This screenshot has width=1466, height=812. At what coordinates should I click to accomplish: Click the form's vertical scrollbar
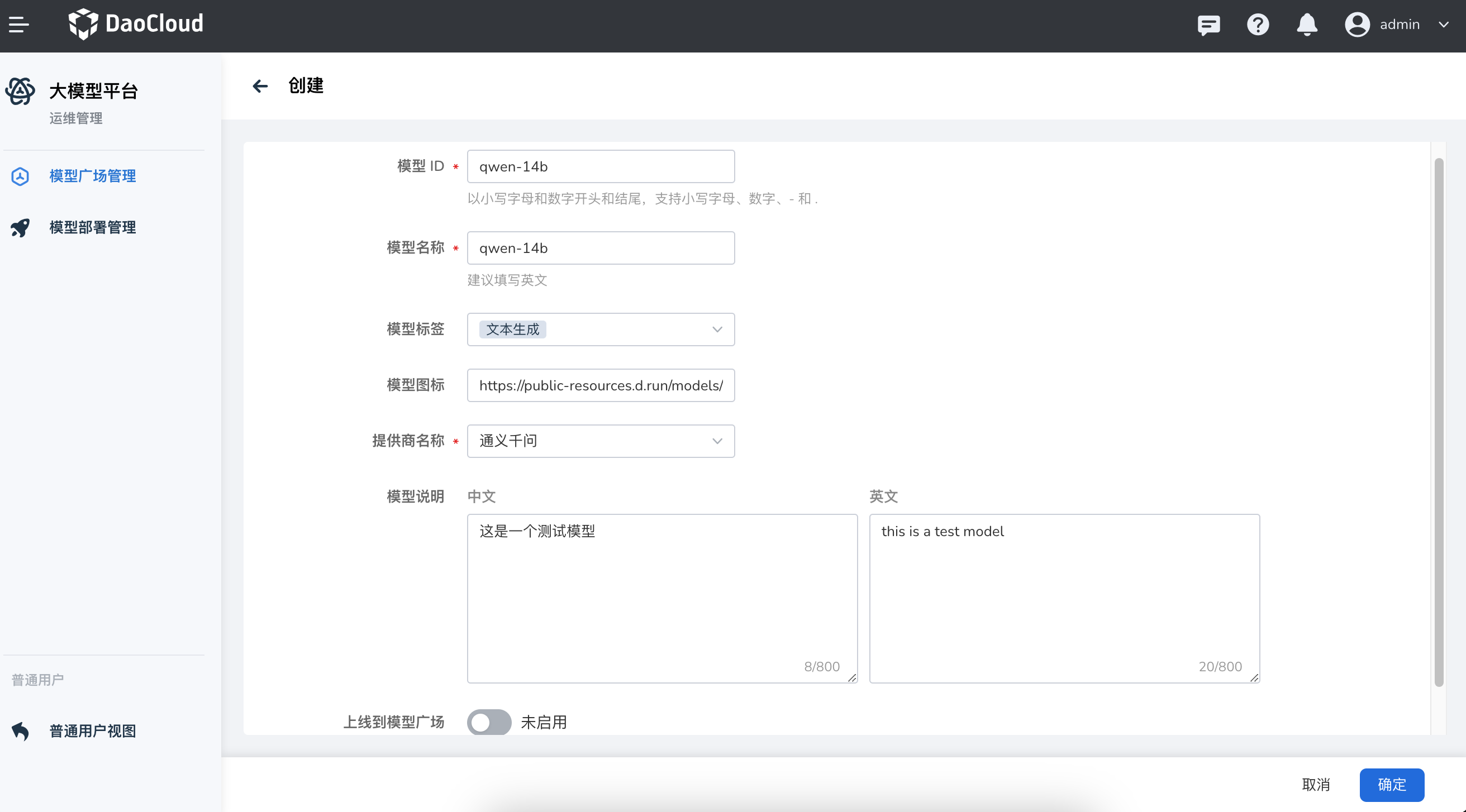tap(1438, 421)
